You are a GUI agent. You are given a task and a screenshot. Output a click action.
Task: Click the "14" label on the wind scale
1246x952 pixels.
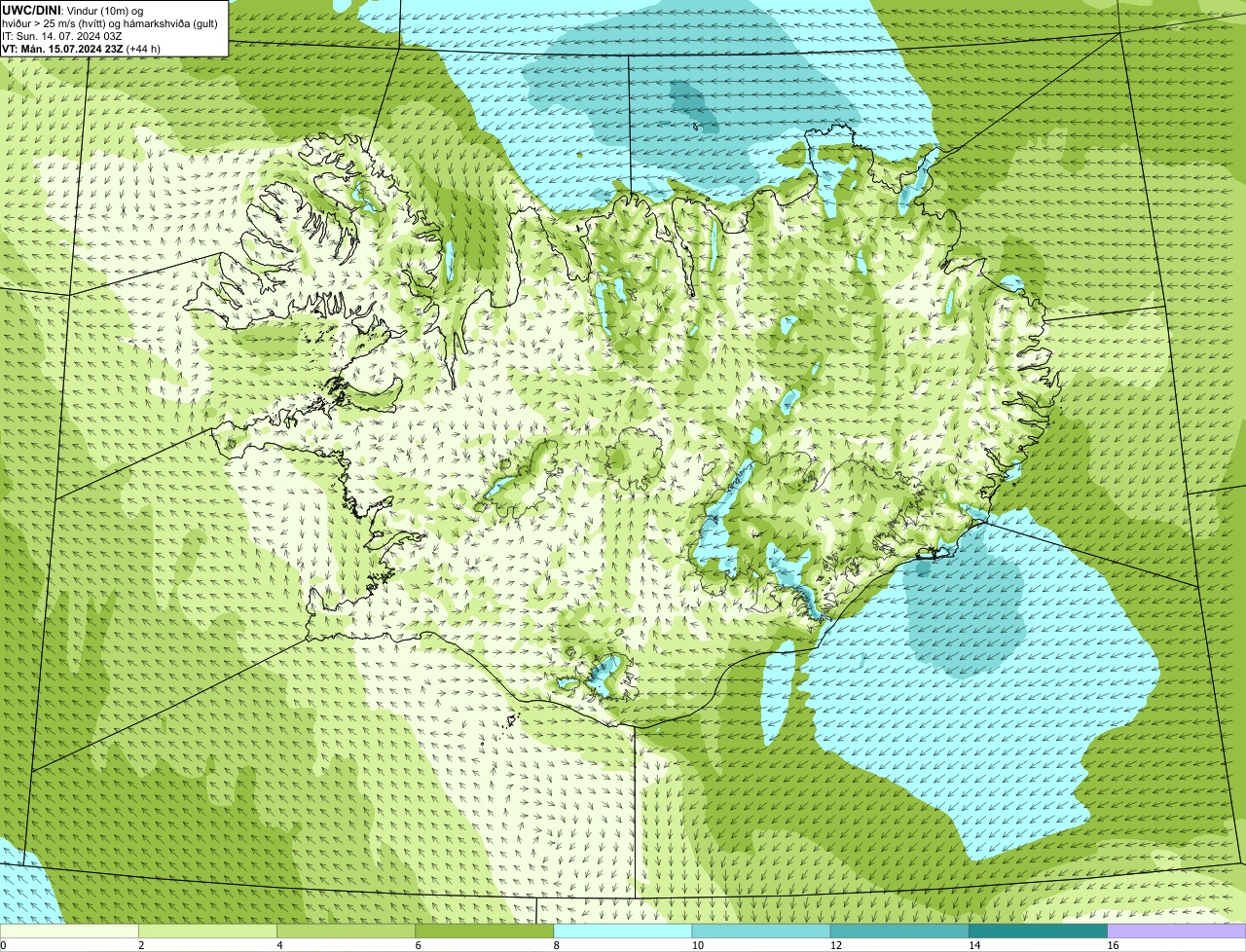click(974, 945)
